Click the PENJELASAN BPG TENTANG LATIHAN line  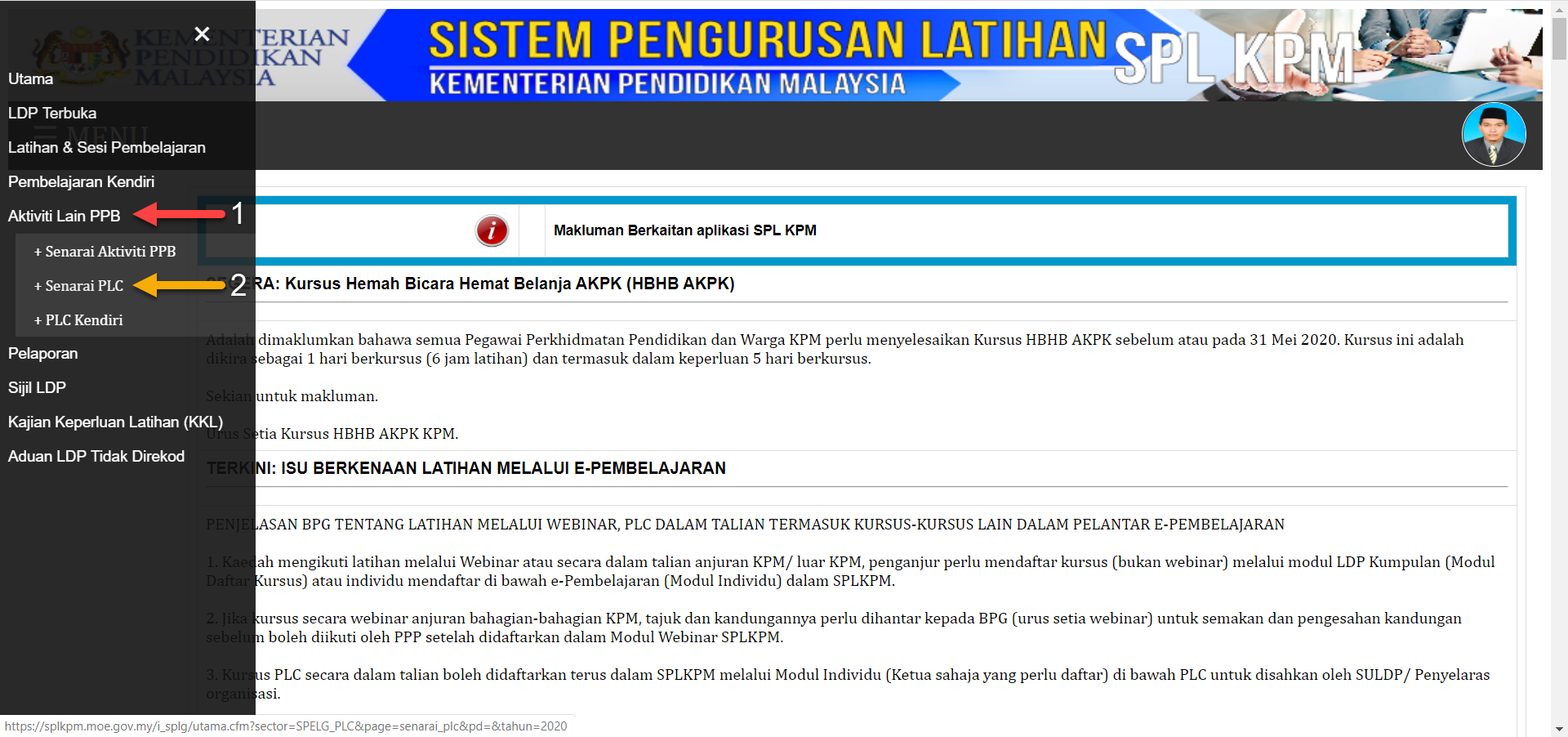(x=745, y=525)
